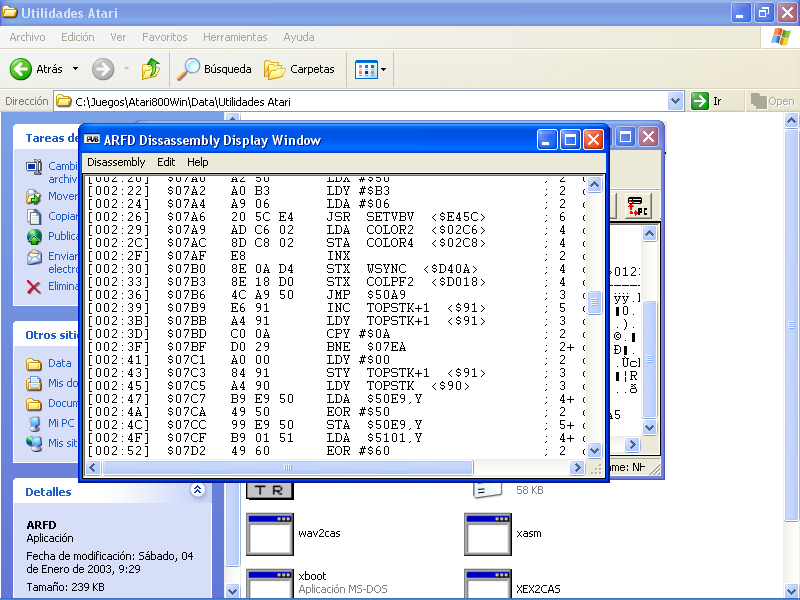Image resolution: width=800 pixels, height=600 pixels.
Task: Select the wav2cas application icon
Action: 270,534
